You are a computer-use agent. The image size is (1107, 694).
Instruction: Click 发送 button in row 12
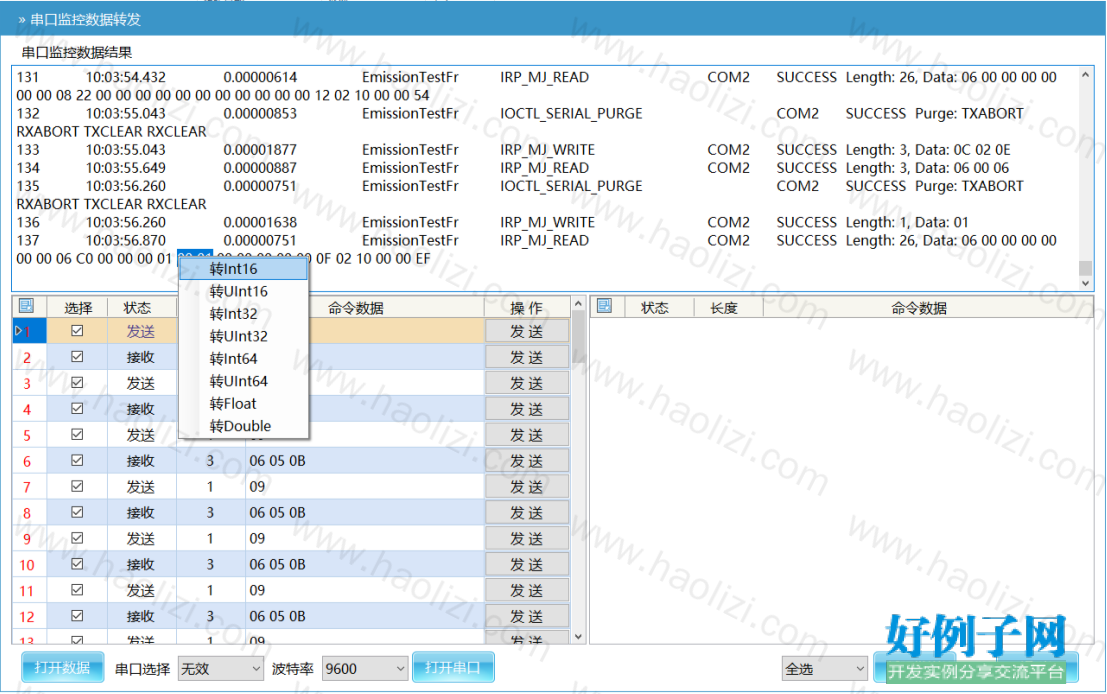click(527, 616)
